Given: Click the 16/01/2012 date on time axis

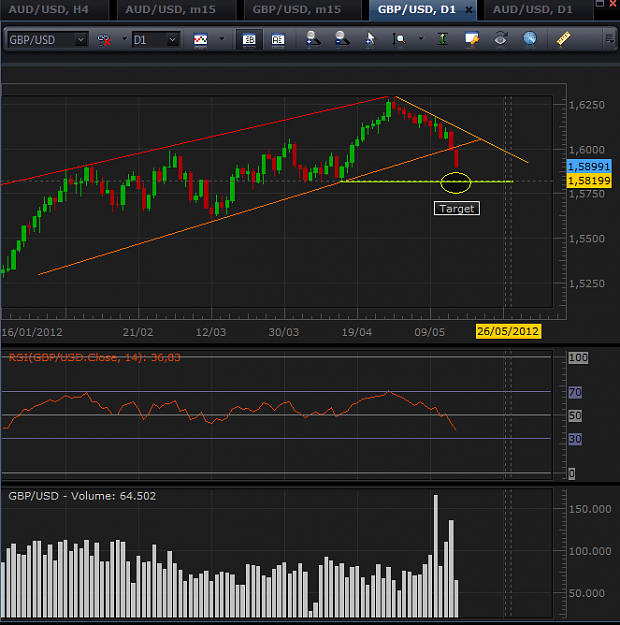Looking at the screenshot, I should [32, 332].
